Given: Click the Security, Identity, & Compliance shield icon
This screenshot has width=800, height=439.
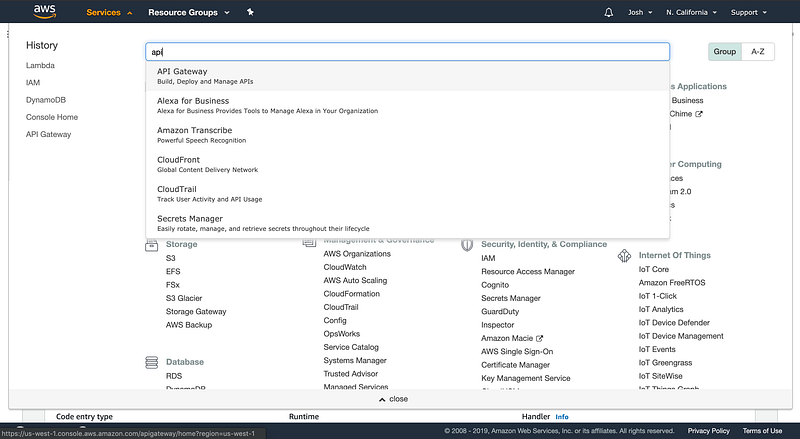Looking at the screenshot, I should (467, 244).
